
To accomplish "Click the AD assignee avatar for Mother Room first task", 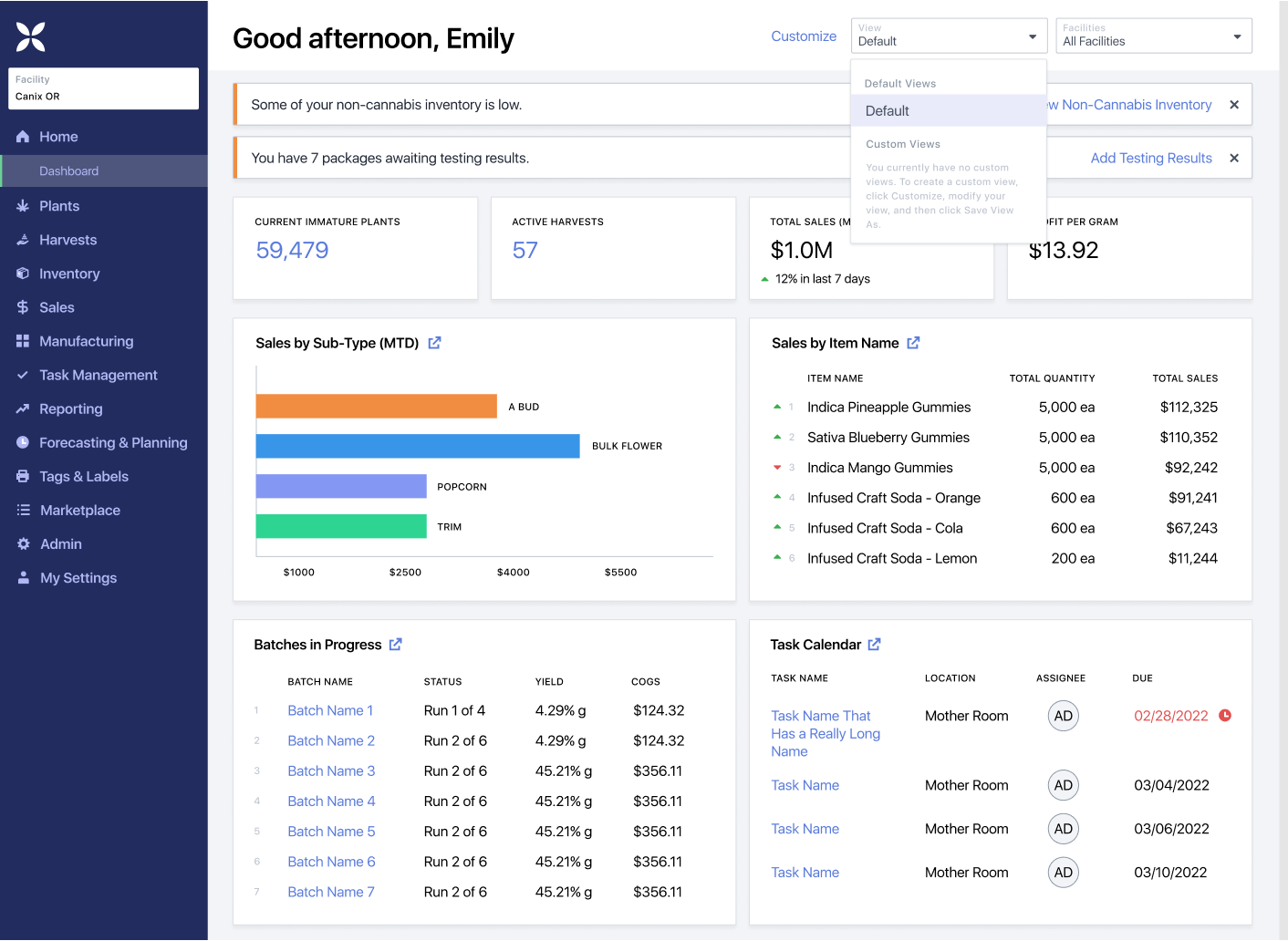I will tap(1063, 716).
